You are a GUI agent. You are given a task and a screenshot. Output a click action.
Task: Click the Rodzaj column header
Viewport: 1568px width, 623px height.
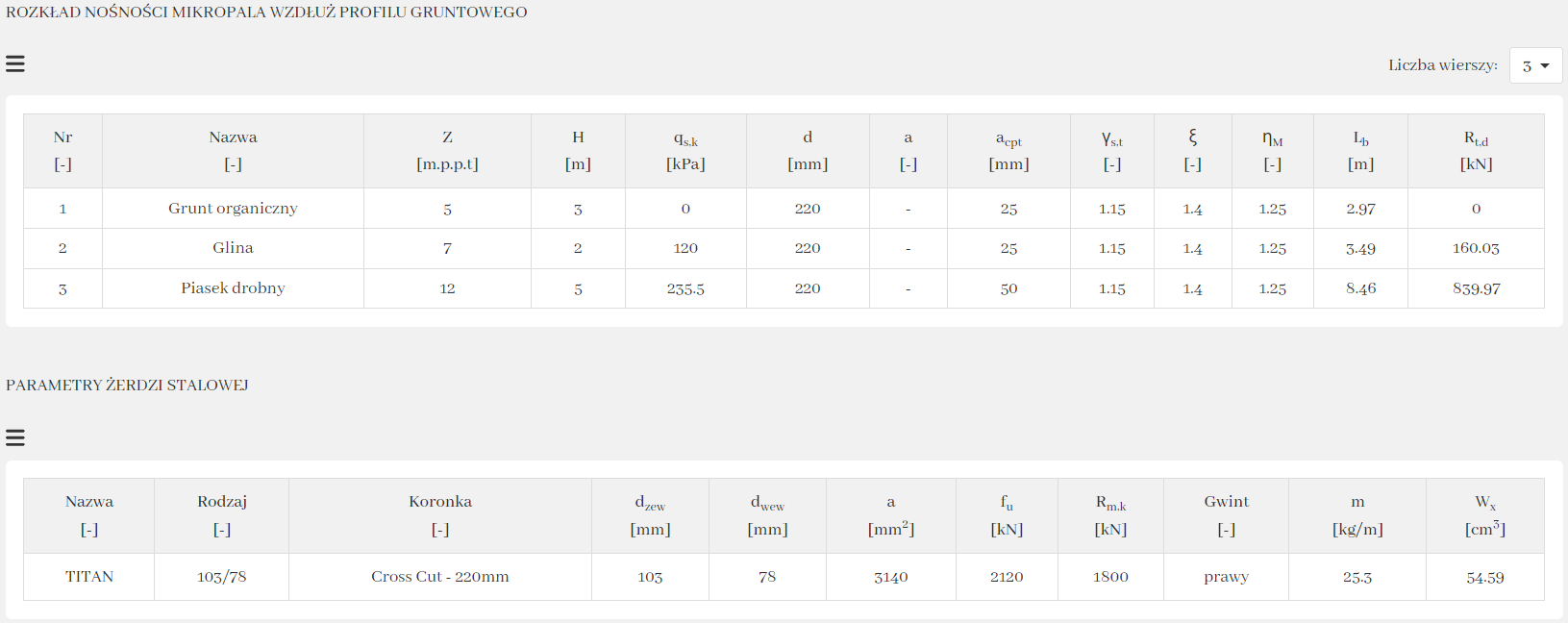point(222,515)
